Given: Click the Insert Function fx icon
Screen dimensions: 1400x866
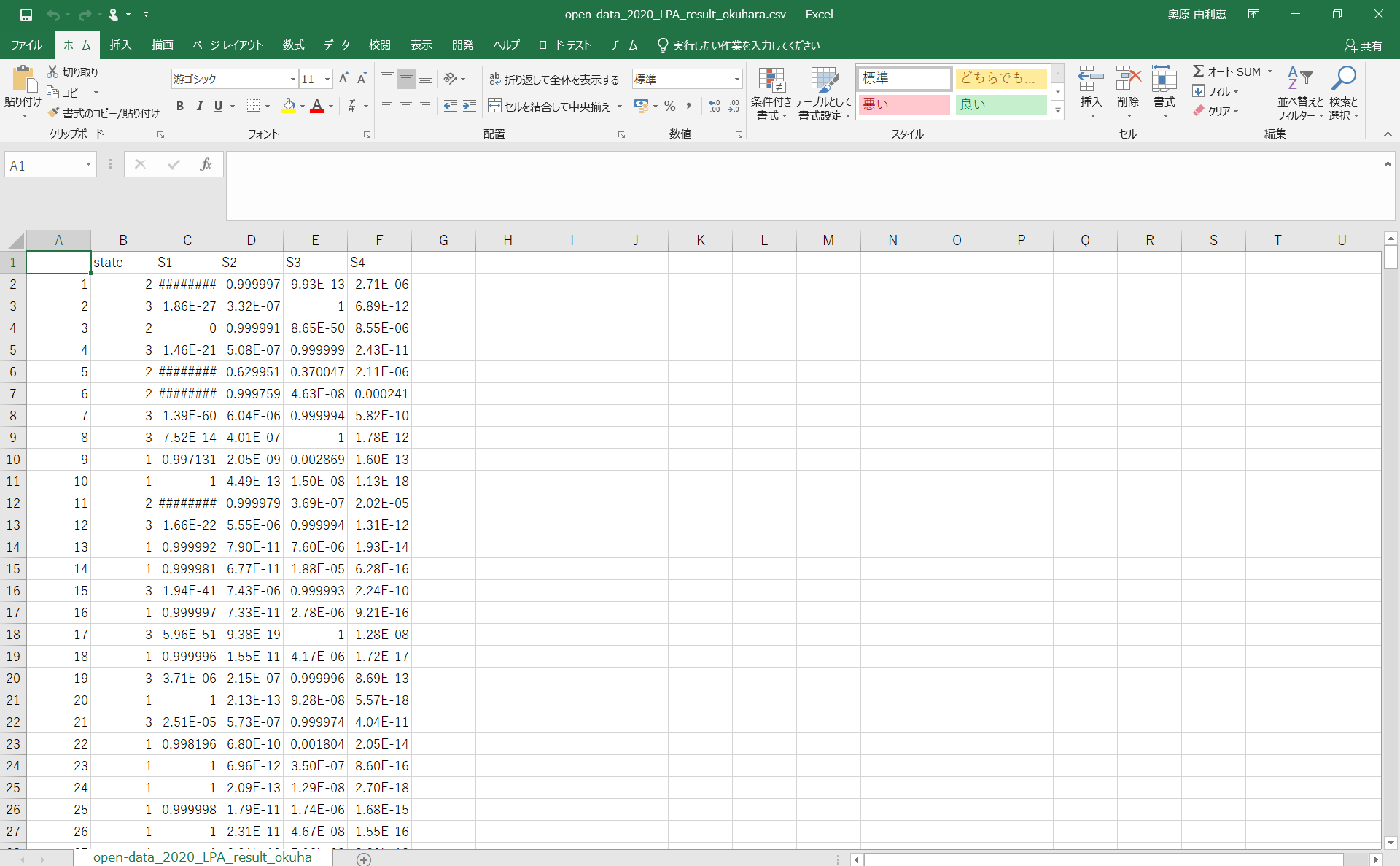Looking at the screenshot, I should click(x=206, y=165).
